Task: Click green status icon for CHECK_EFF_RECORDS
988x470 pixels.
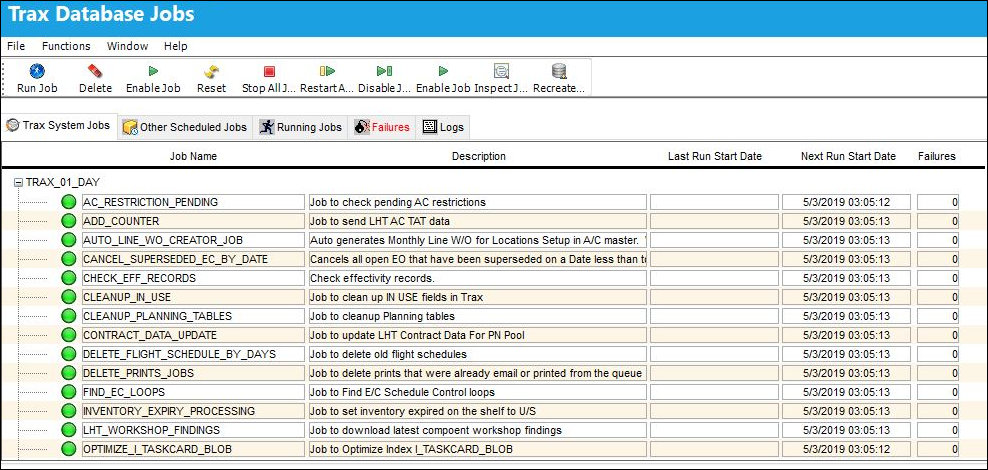Action: (68, 278)
